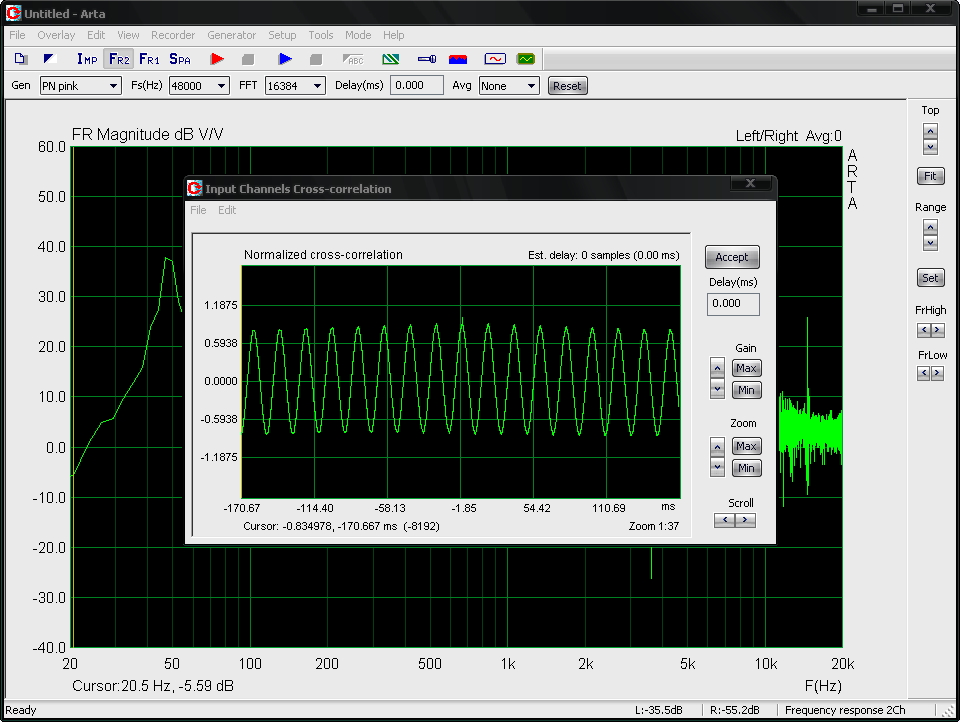Viewport: 960px width, 722px height.
Task: Toggle the Fr2 dual-channel mode button
Action: [118, 59]
